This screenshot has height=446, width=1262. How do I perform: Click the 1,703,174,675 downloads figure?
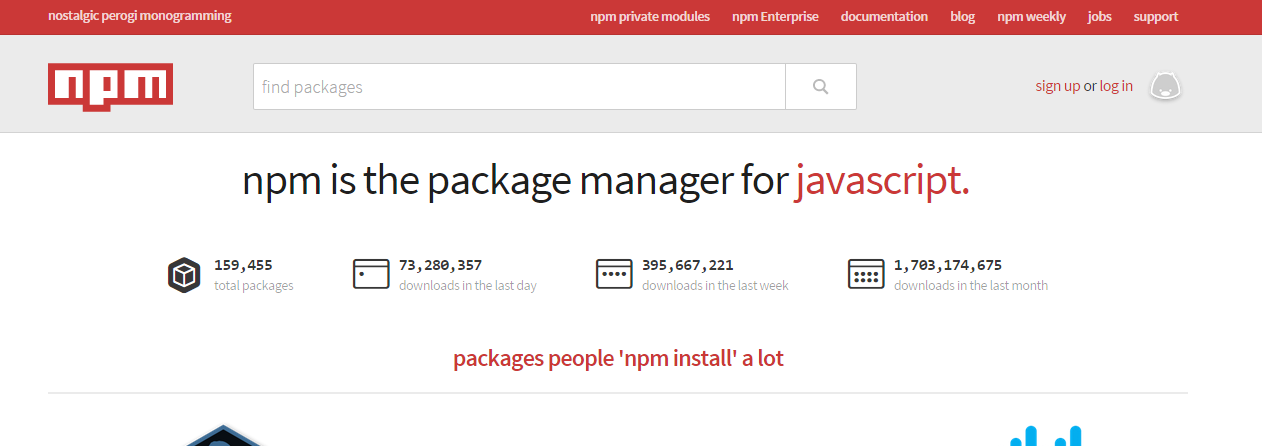tap(948, 265)
